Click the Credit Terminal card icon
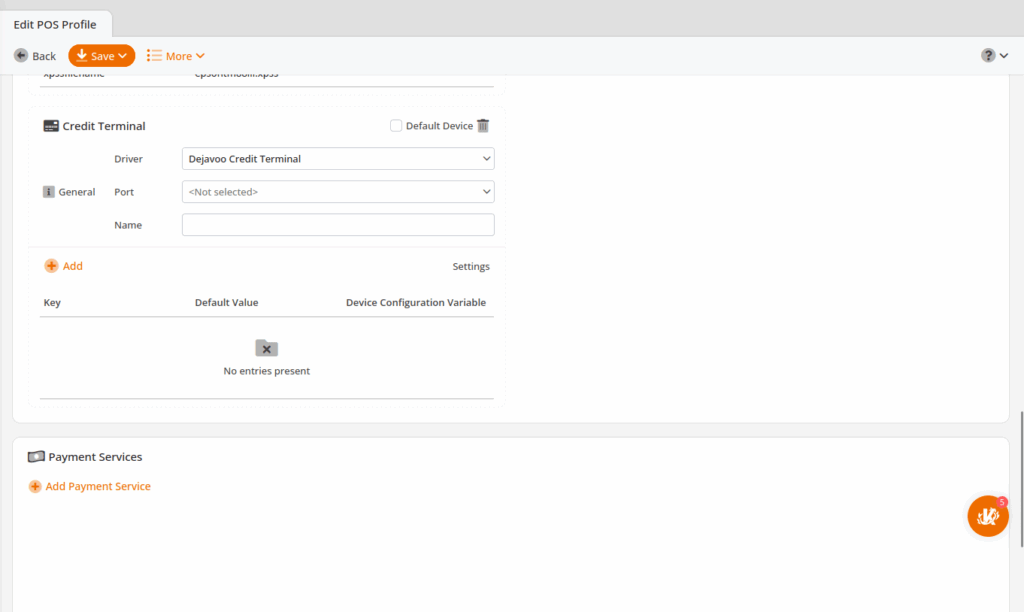This screenshot has height=612, width=1024. click(x=51, y=126)
